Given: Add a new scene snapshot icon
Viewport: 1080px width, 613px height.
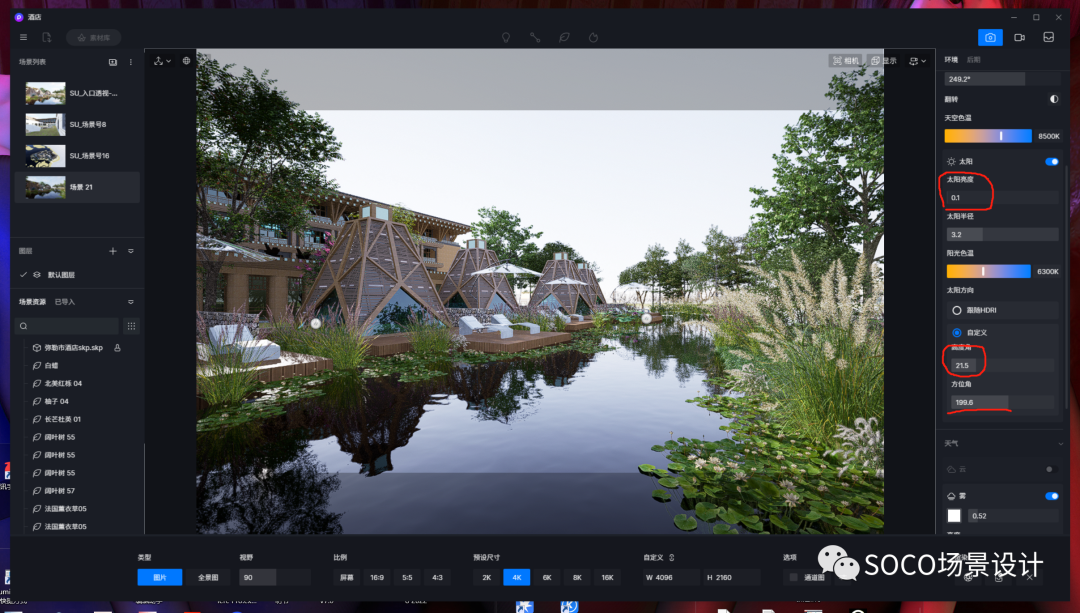Looking at the screenshot, I should 113,62.
